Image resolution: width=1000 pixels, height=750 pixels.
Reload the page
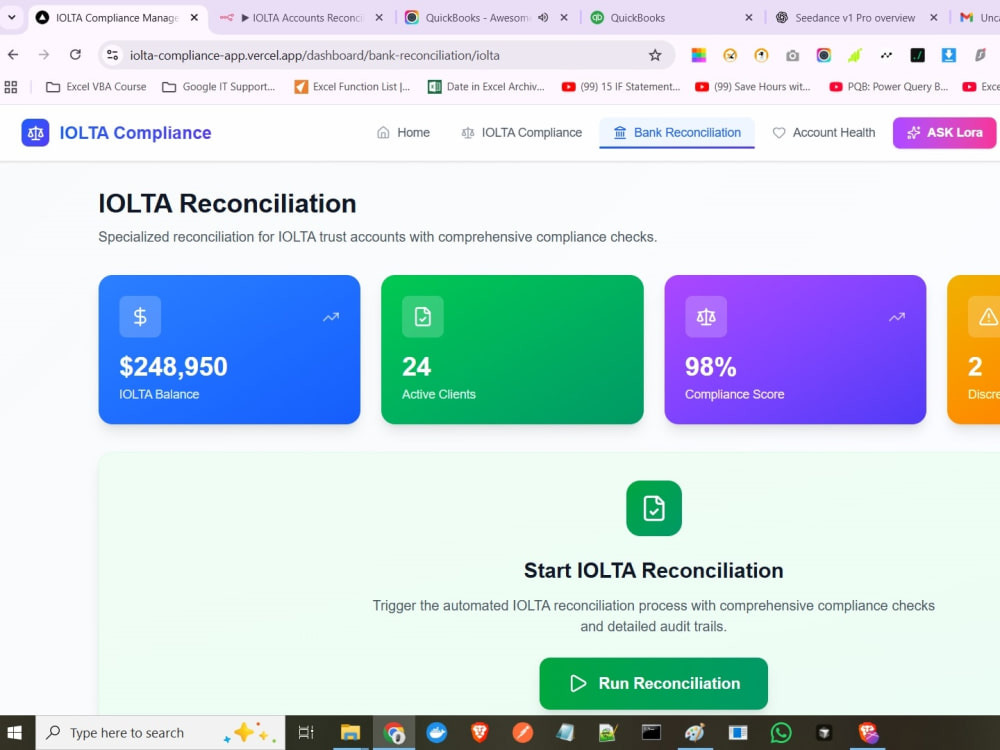[75, 55]
